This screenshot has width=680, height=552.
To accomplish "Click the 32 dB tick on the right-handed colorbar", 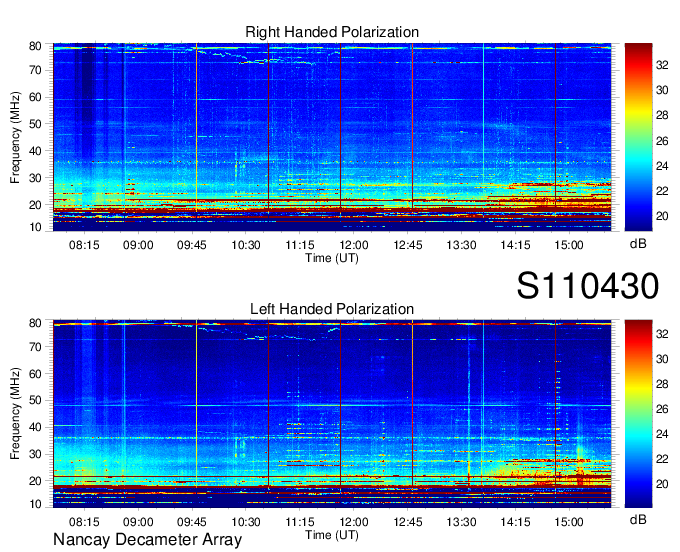I will 662,65.
